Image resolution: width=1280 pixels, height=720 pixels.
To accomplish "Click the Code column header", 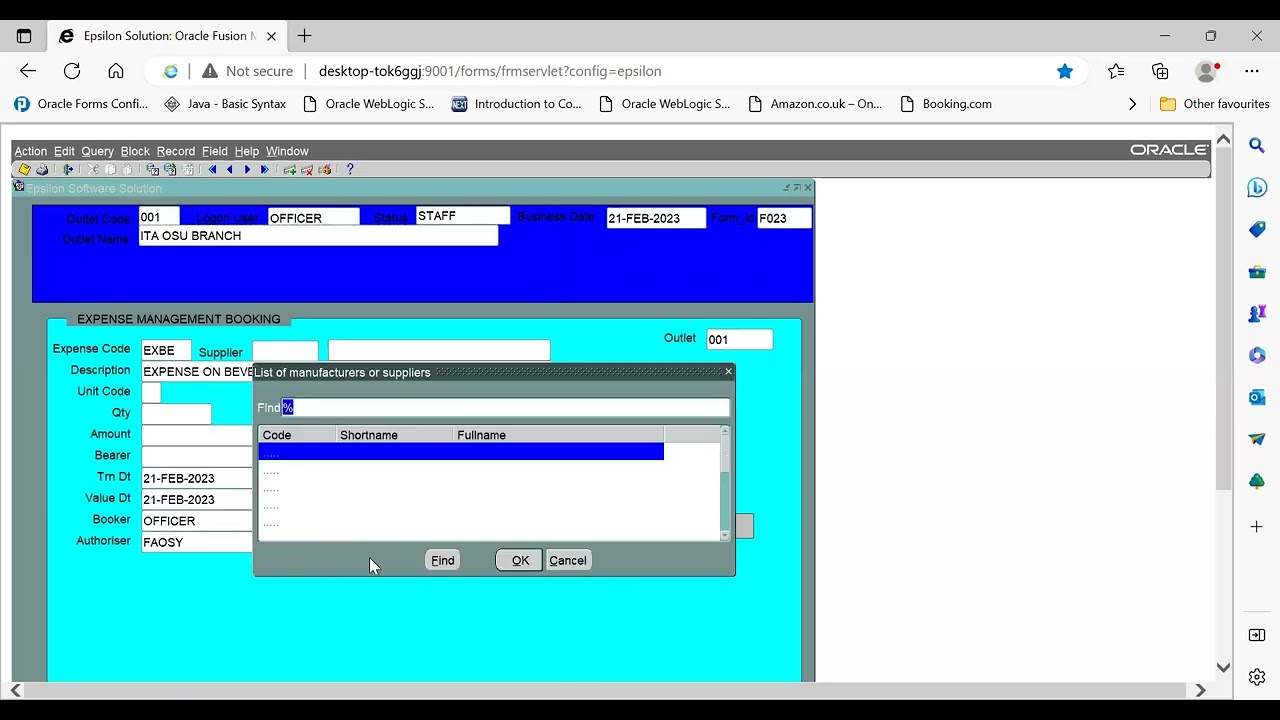I will click(x=297, y=435).
